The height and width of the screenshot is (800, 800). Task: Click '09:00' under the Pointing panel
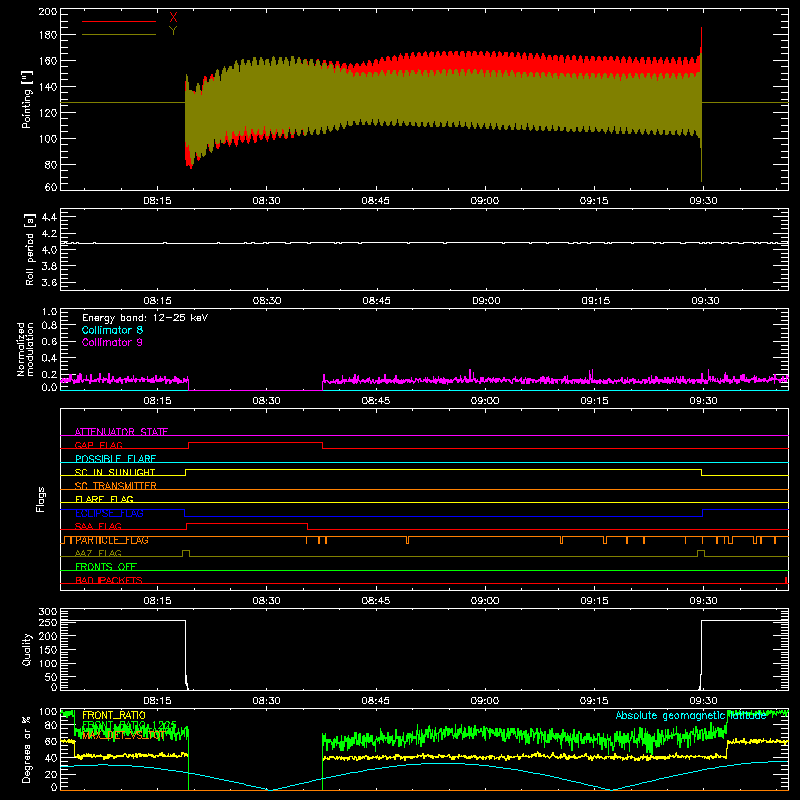tap(485, 201)
